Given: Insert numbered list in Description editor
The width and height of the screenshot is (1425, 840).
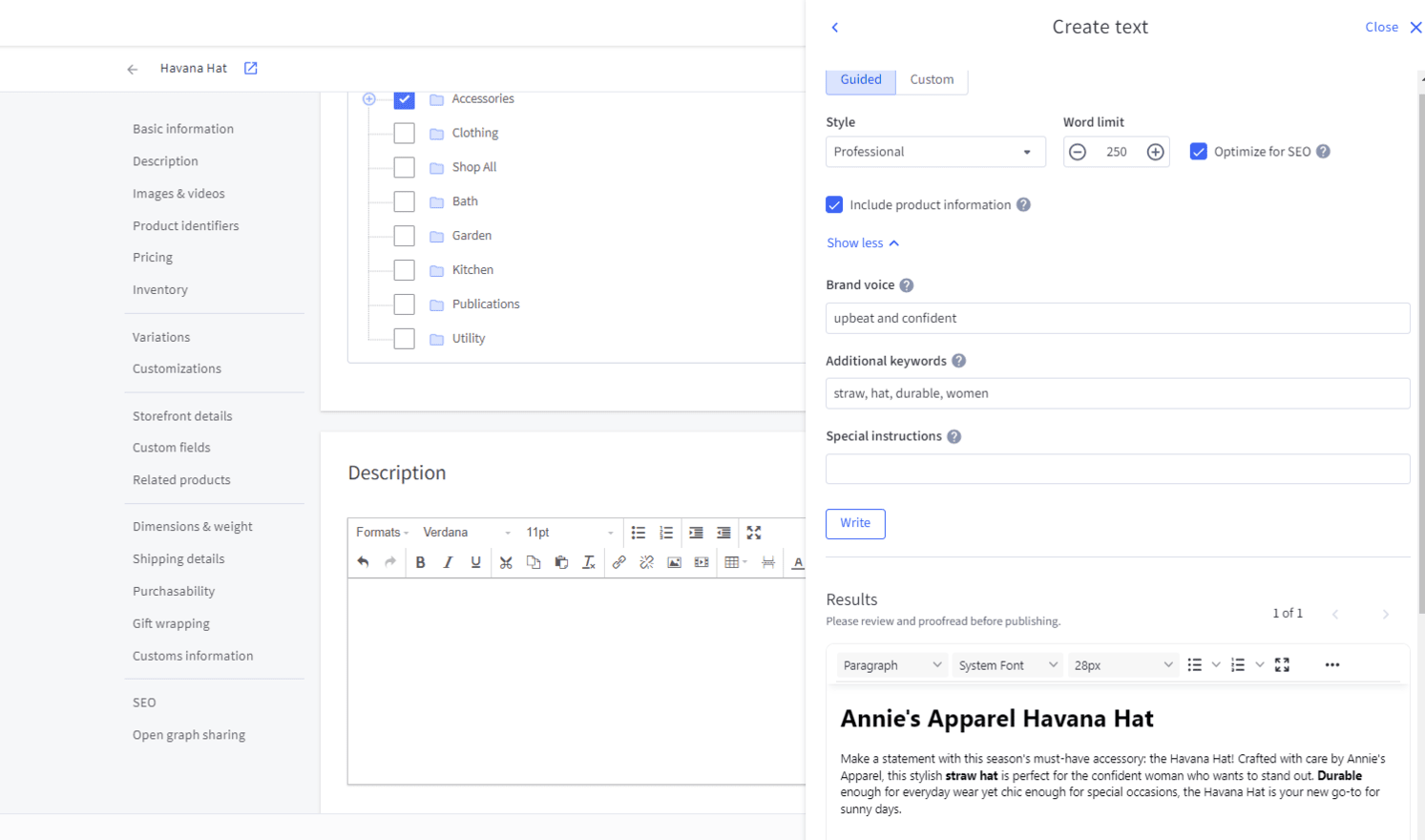Looking at the screenshot, I should pos(666,533).
